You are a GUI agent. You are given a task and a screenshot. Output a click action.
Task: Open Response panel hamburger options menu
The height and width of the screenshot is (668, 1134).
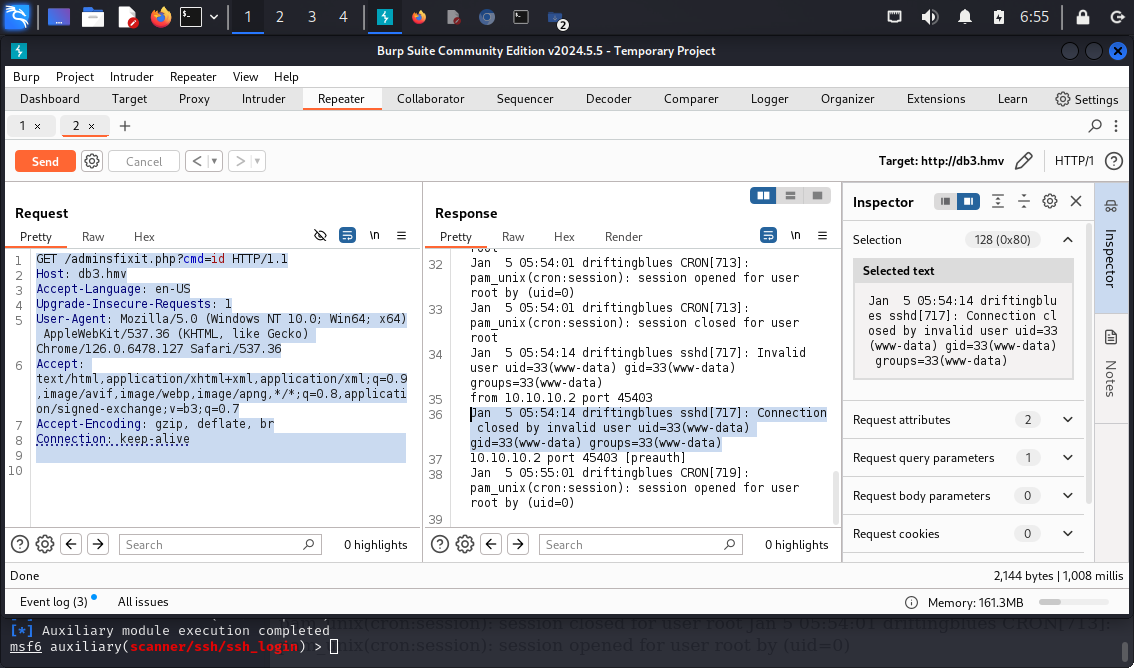pyautogui.click(x=822, y=236)
